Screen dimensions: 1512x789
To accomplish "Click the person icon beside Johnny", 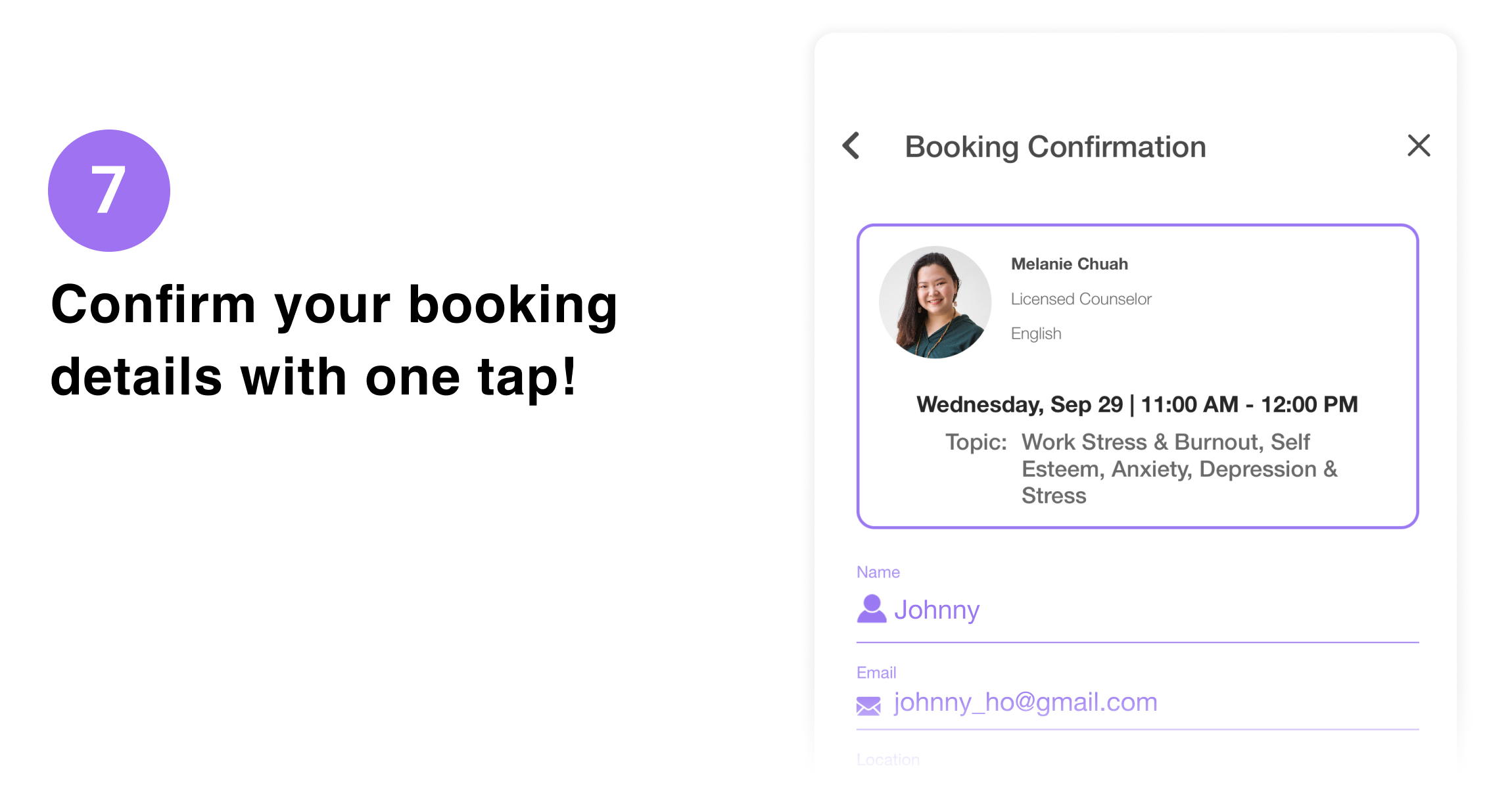I will coord(872,609).
